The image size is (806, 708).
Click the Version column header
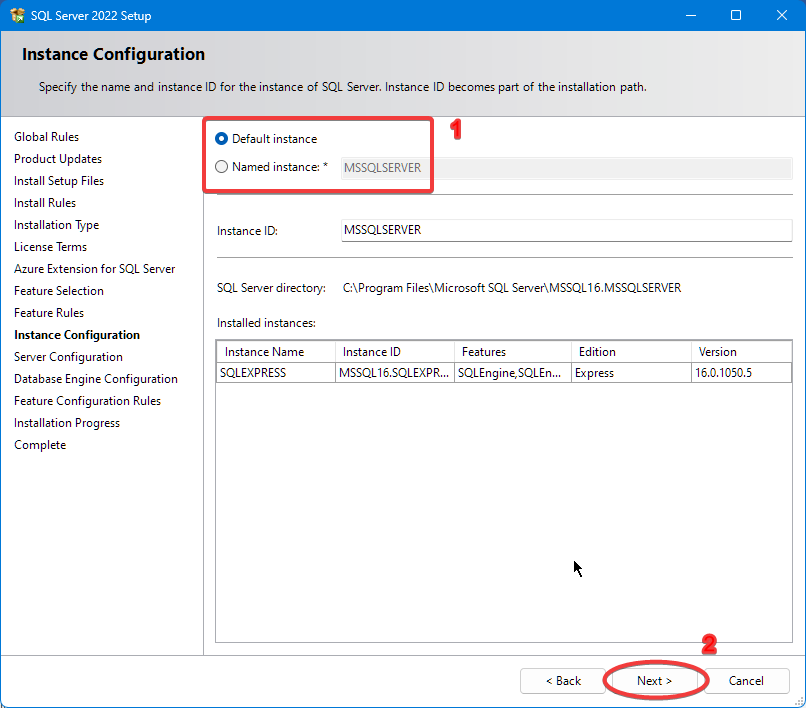click(741, 352)
